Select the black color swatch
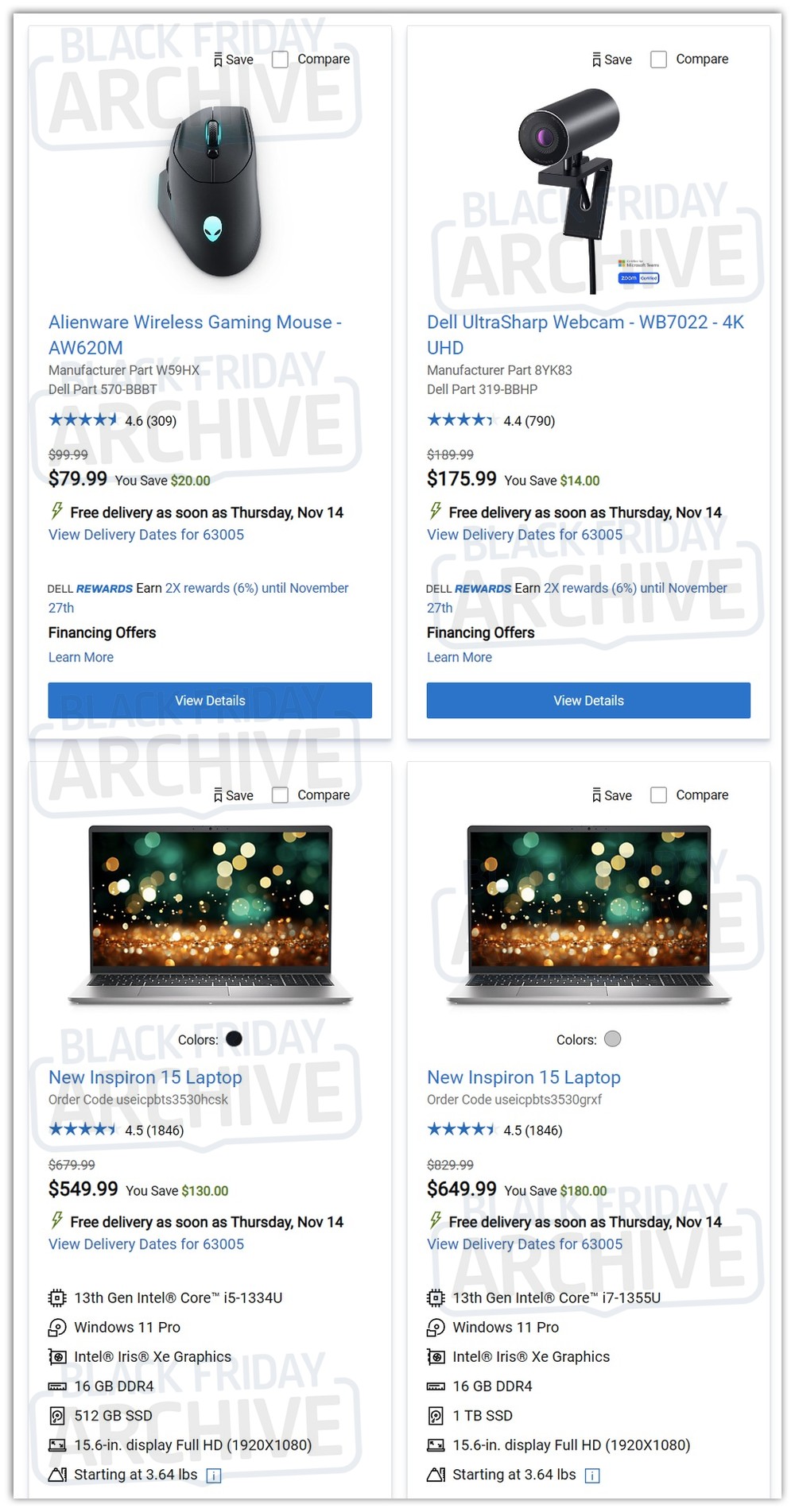The height and width of the screenshot is (1512, 795). click(x=234, y=1039)
